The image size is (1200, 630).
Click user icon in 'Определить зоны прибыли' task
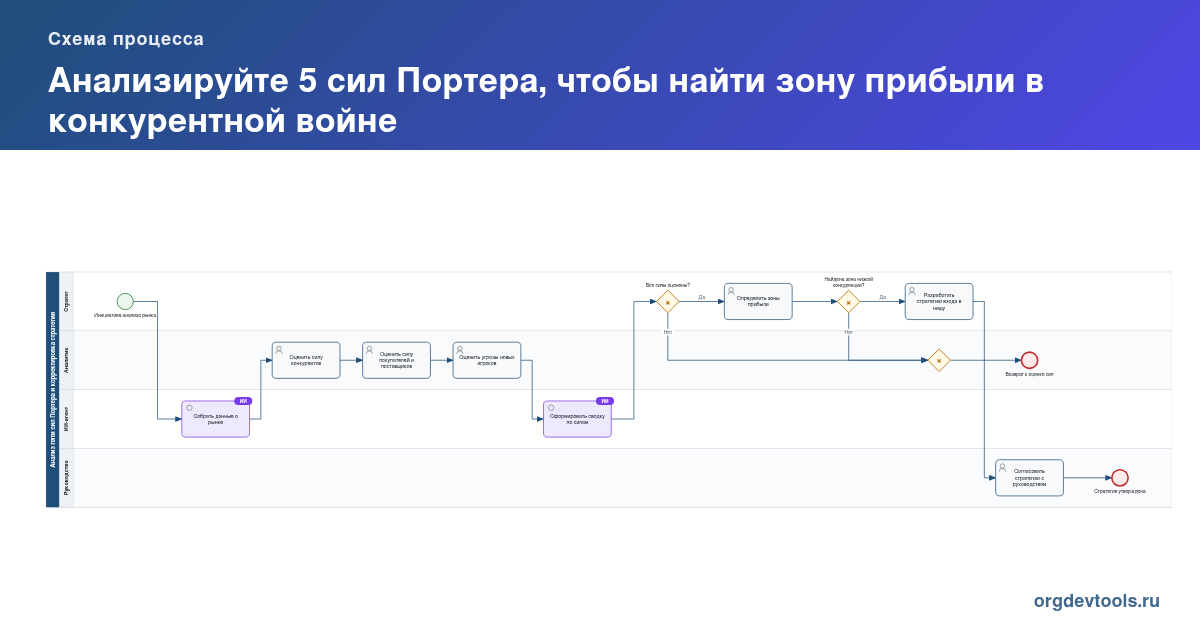point(731,291)
